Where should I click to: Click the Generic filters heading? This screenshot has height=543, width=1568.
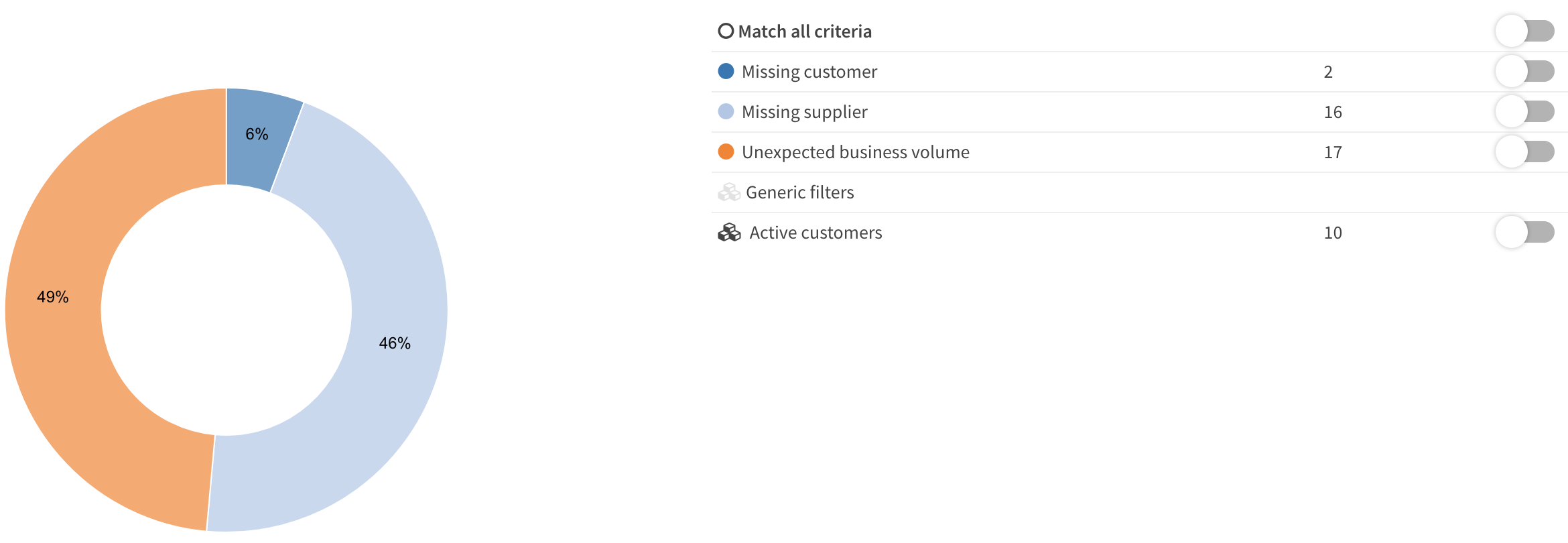pyautogui.click(x=799, y=192)
